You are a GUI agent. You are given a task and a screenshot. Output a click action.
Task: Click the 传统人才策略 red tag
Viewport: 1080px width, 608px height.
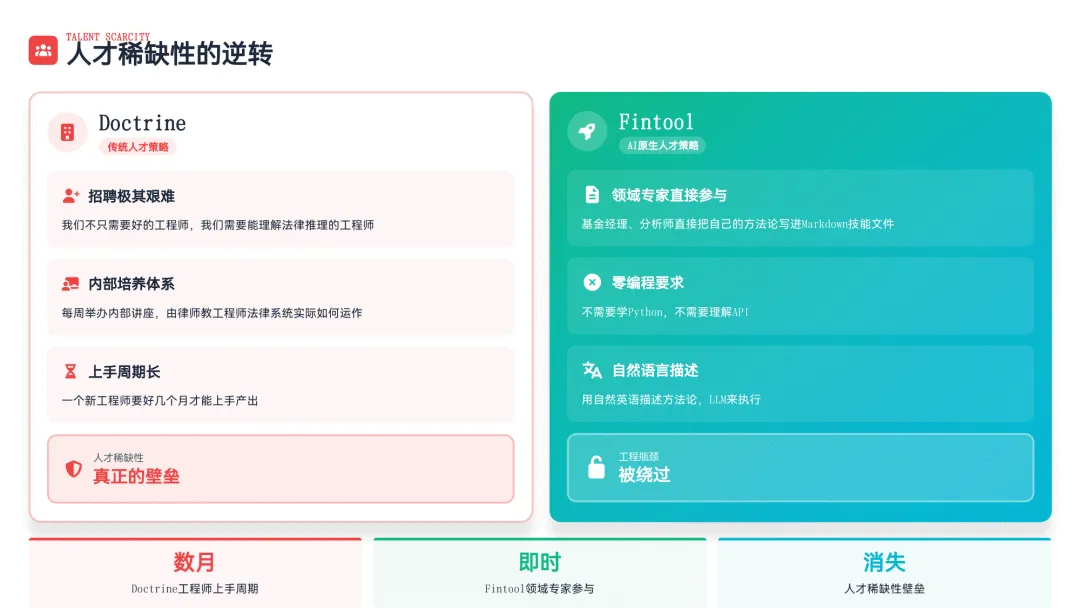coord(138,147)
